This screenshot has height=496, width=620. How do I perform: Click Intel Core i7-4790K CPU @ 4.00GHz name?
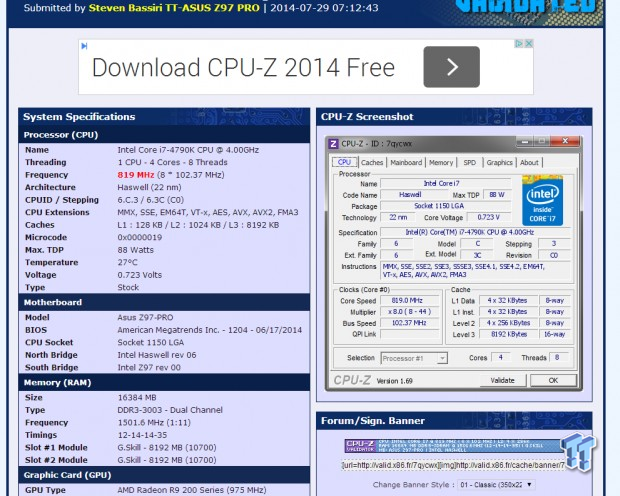188,150
